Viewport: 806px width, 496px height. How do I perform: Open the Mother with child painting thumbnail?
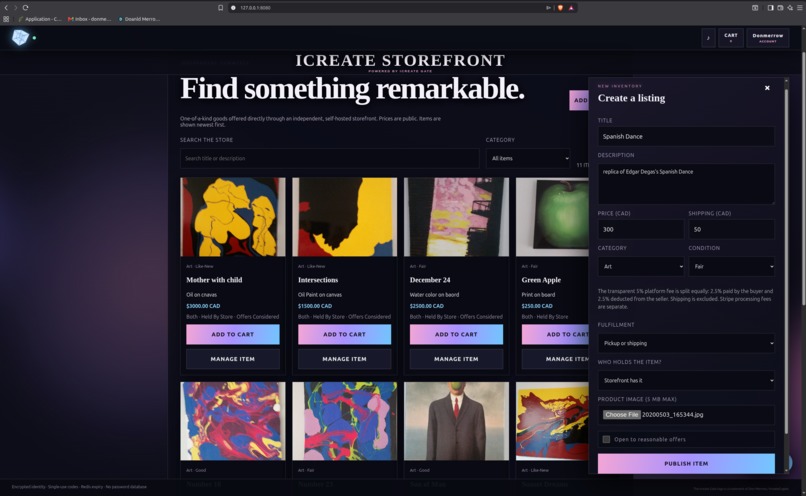[x=232, y=217]
